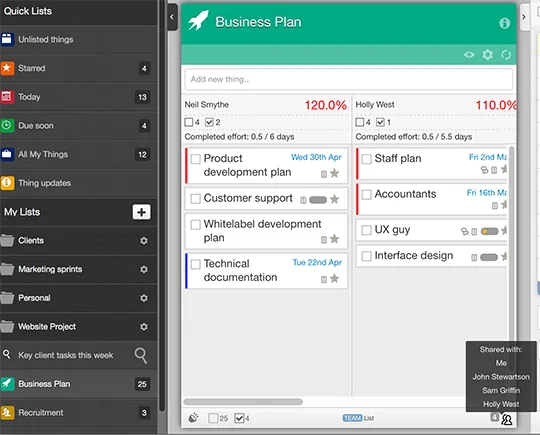
Task: Click the right chevron panel expander
Action: click(524, 17)
